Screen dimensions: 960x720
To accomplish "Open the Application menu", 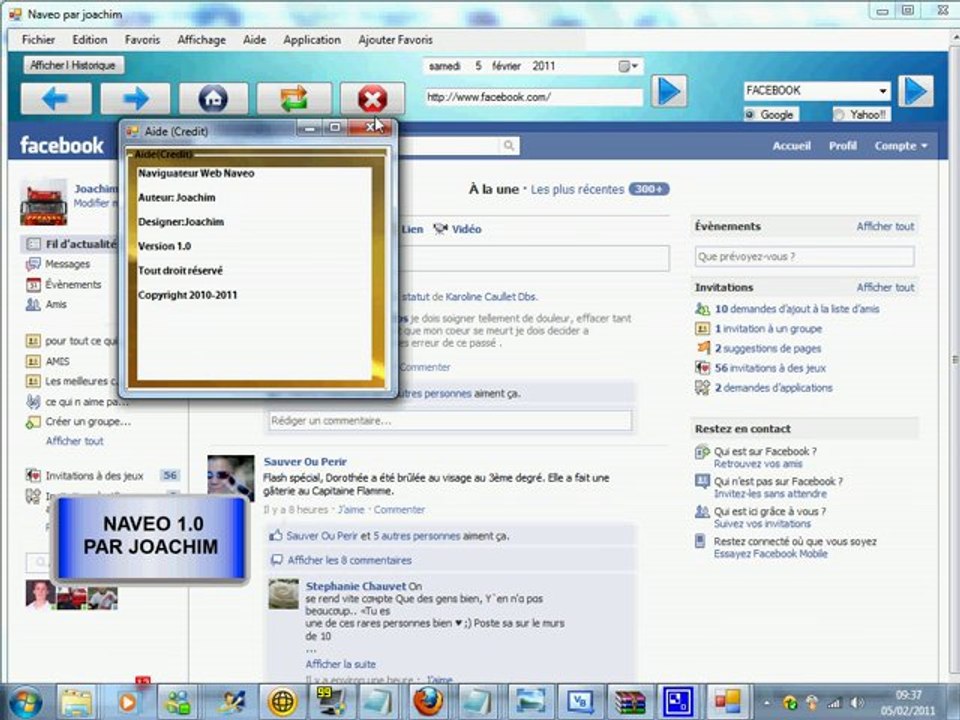I will (312, 40).
